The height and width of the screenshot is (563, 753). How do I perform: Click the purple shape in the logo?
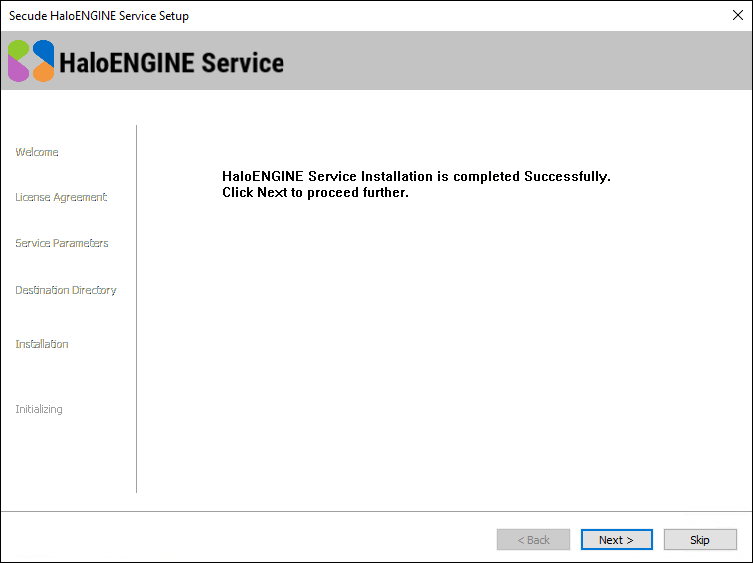point(19,71)
